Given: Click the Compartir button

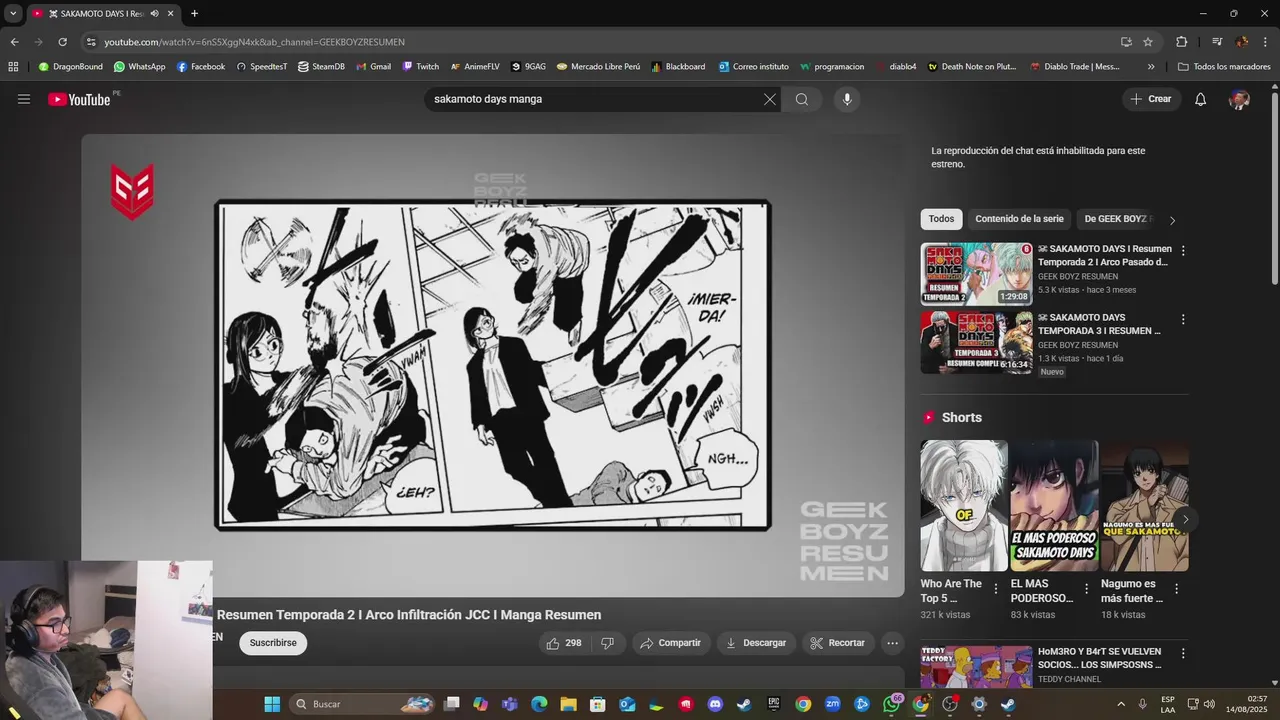Looking at the screenshot, I should tap(670, 643).
